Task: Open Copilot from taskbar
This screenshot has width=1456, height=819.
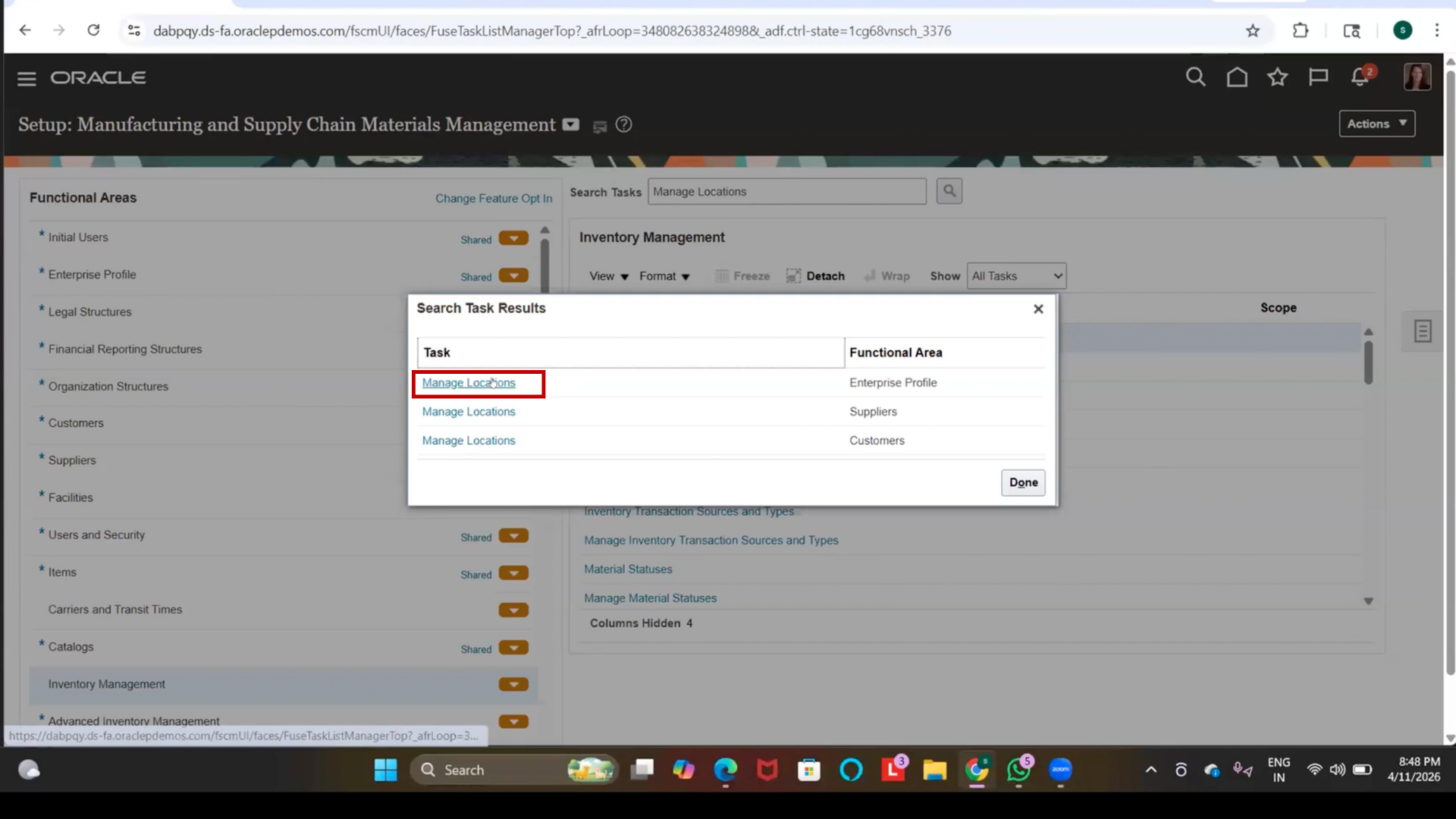Action: (683, 770)
